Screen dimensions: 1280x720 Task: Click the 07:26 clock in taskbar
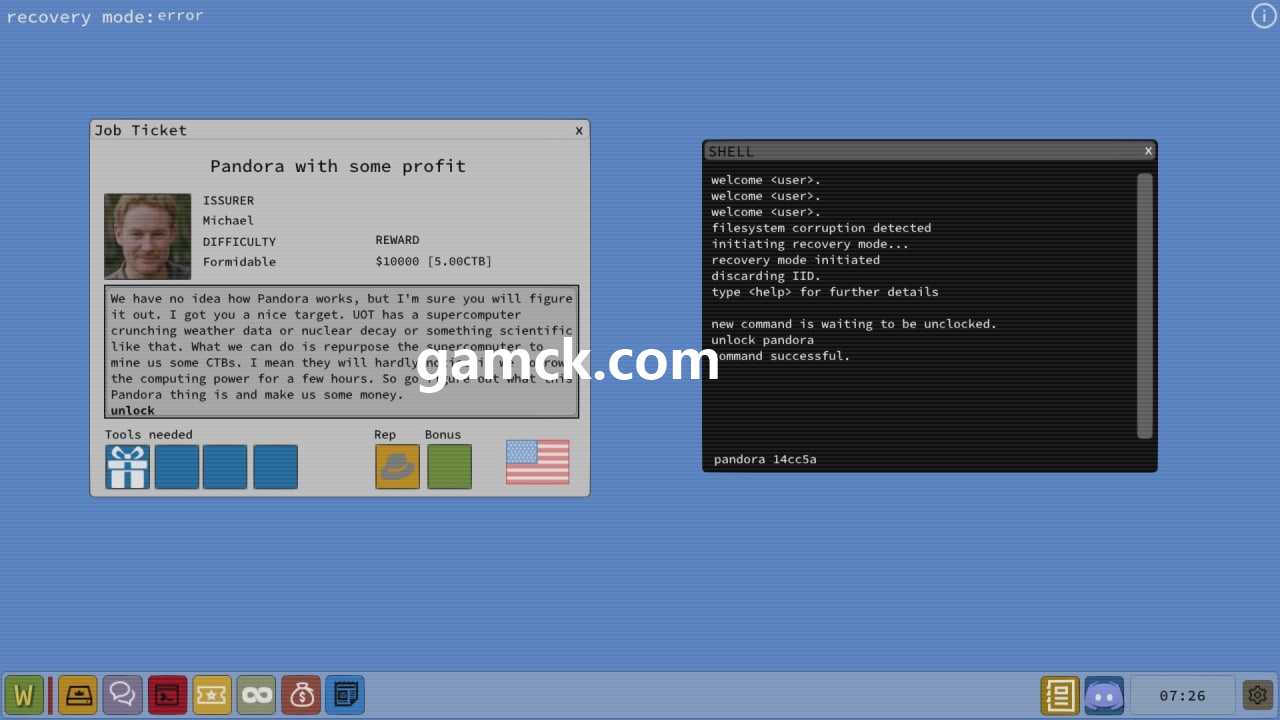pyautogui.click(x=1182, y=695)
